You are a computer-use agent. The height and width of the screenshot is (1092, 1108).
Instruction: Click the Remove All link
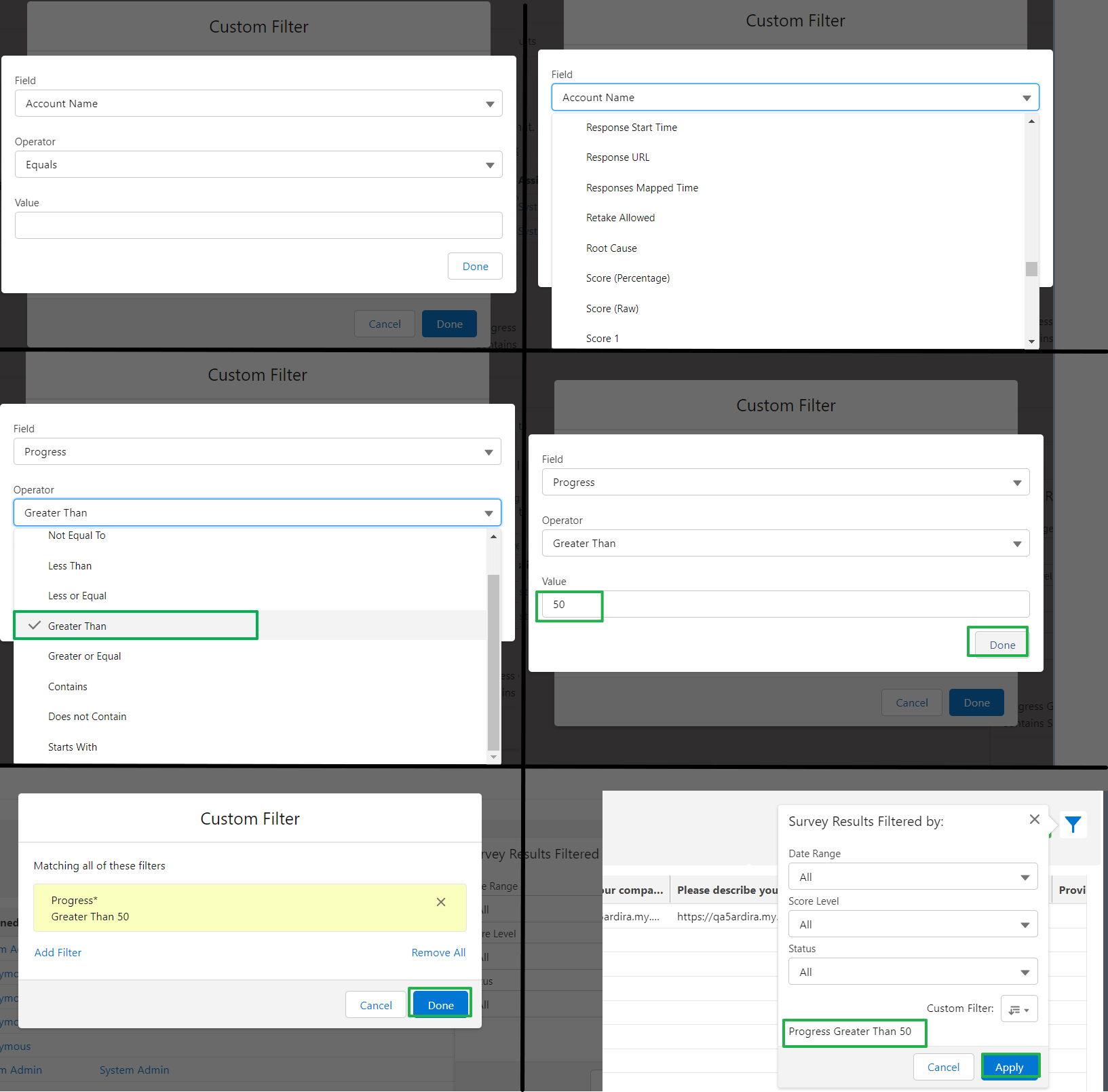point(438,952)
